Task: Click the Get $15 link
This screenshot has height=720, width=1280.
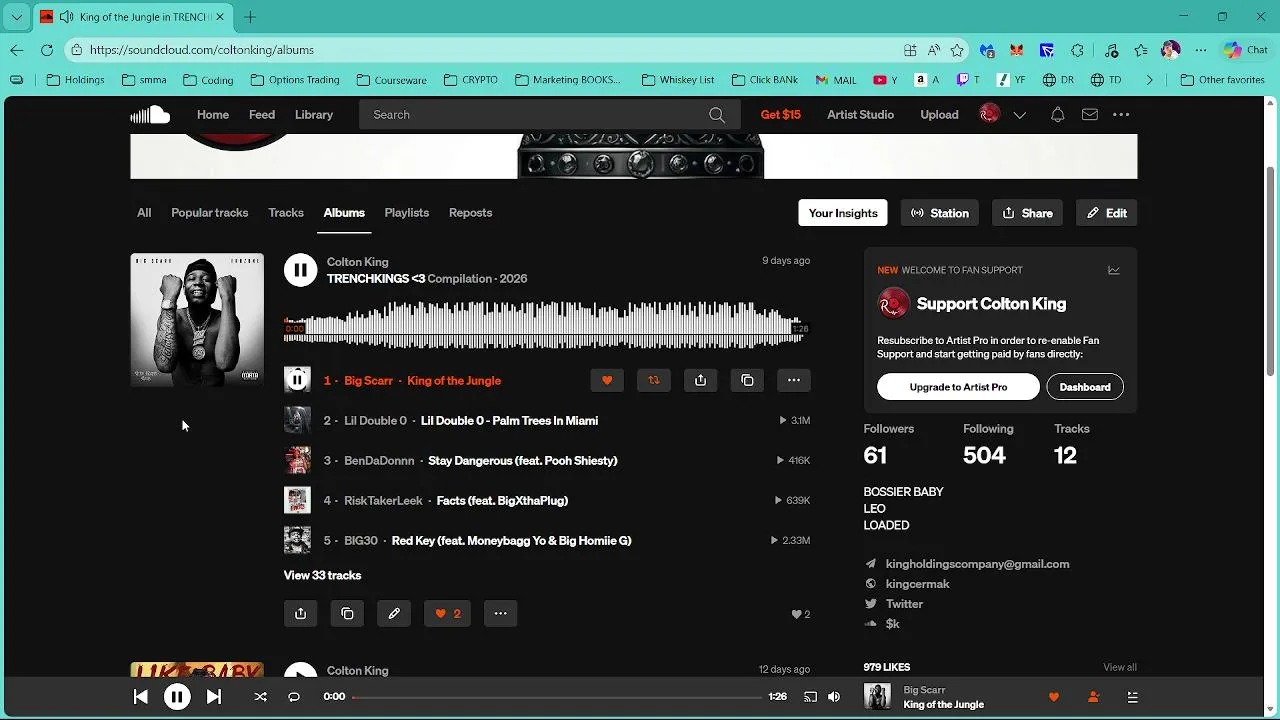Action: [x=780, y=115]
